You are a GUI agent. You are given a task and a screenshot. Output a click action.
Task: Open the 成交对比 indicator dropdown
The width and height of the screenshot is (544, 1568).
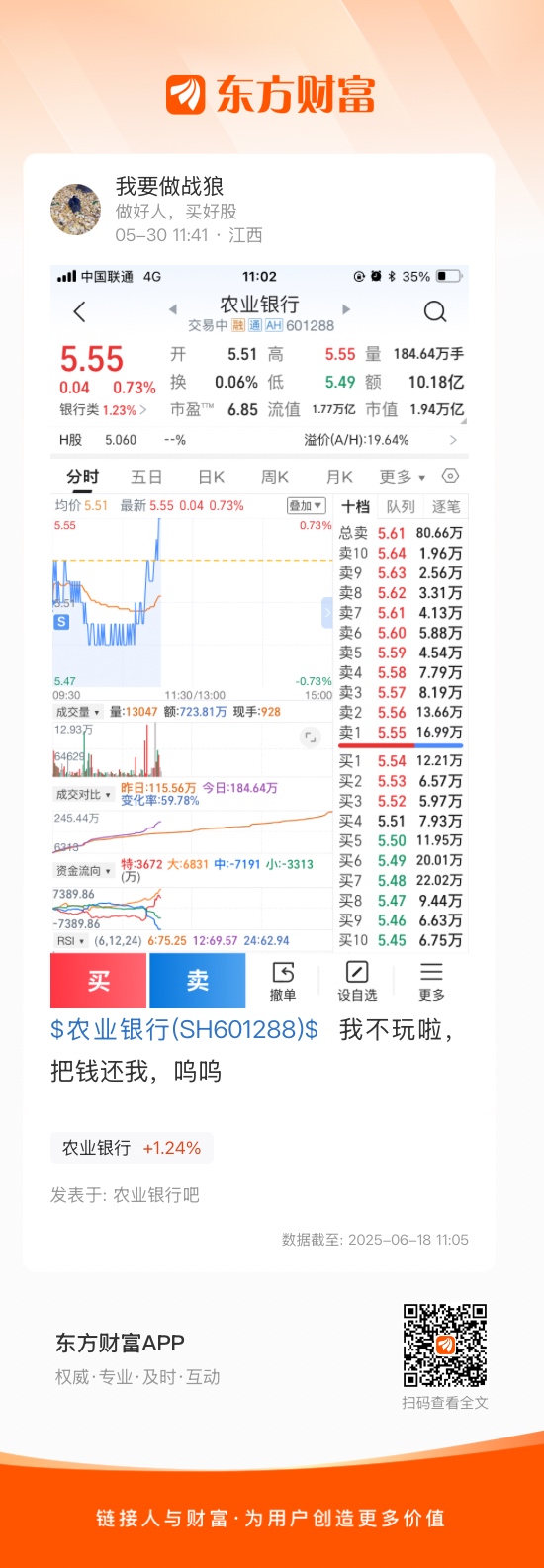click(82, 794)
